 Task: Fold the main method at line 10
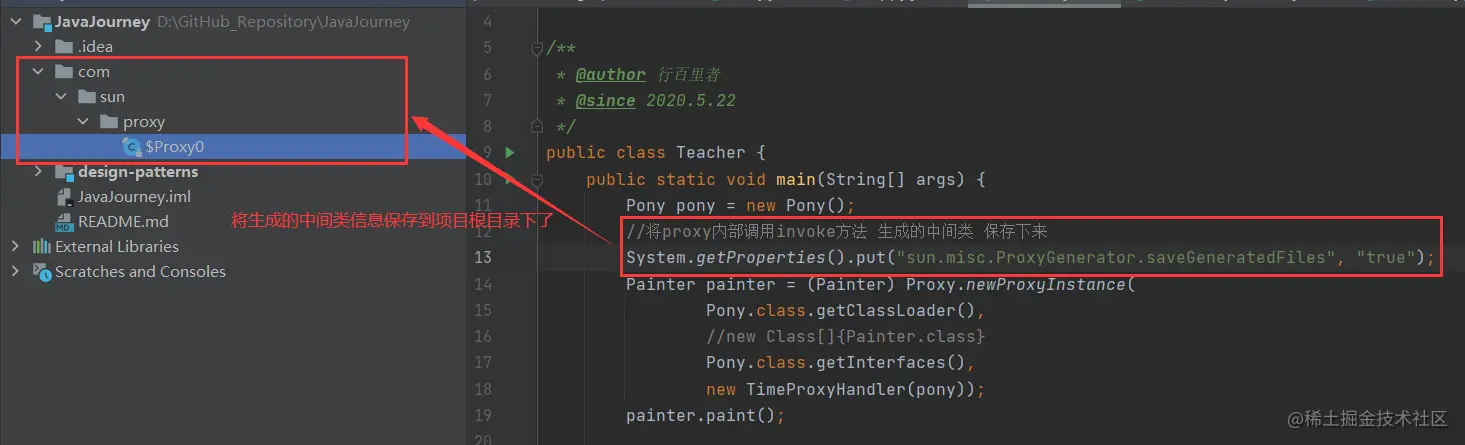[537, 180]
